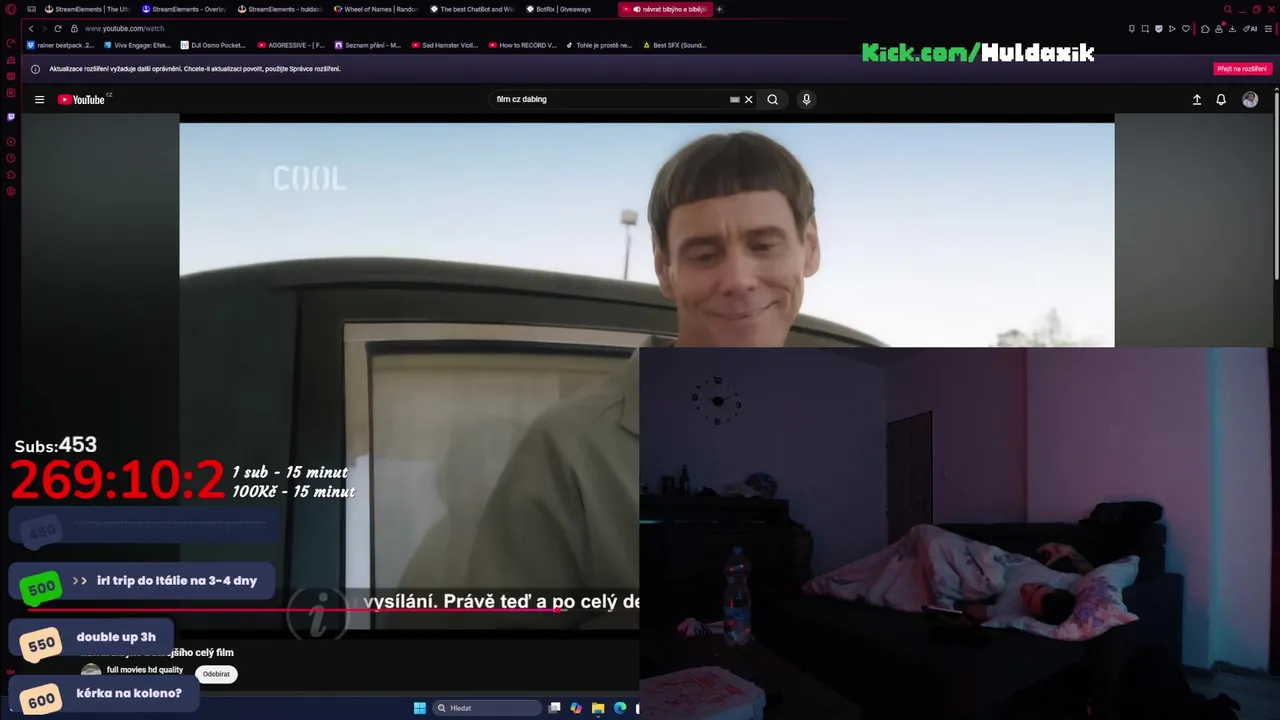
Task: Switch to the Wheel of Names tab
Action: [375, 9]
